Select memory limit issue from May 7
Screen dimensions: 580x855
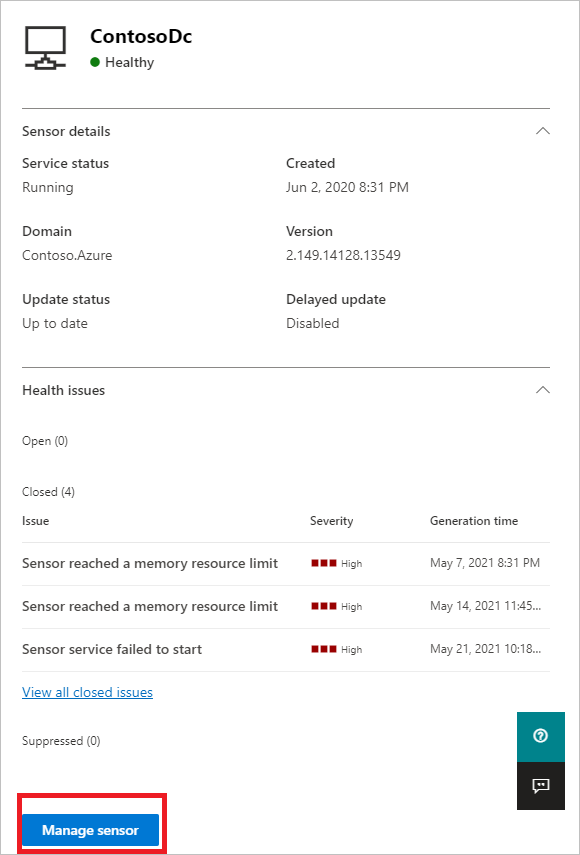pos(286,564)
